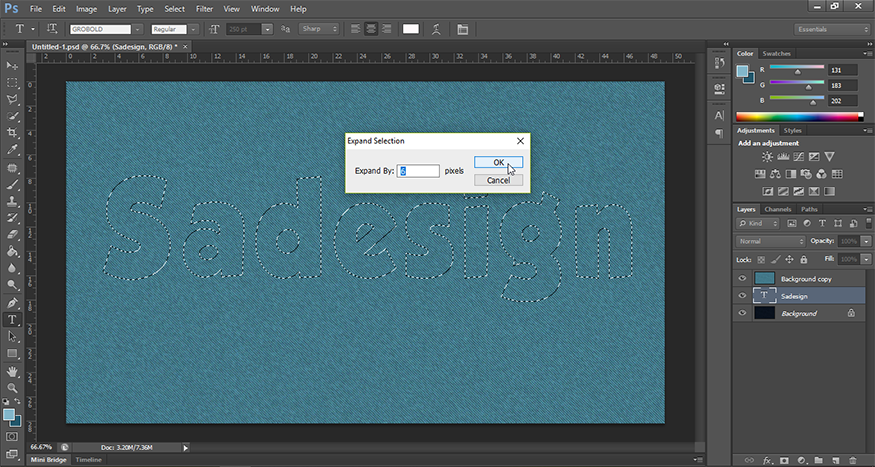Pick a color from the spectrum ramp
The height and width of the screenshot is (467, 875).
(799, 117)
